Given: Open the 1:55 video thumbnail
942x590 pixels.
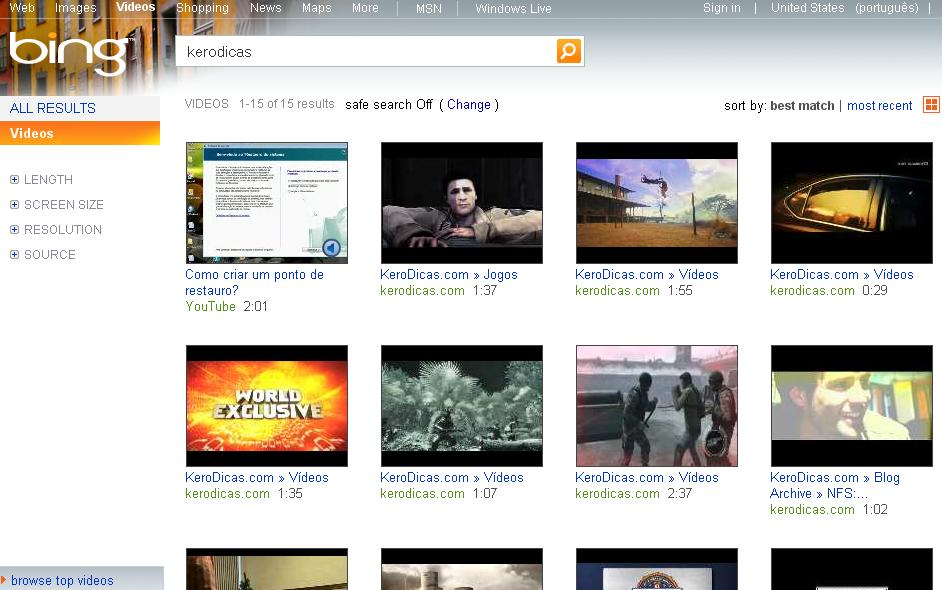Looking at the screenshot, I should click(x=657, y=202).
